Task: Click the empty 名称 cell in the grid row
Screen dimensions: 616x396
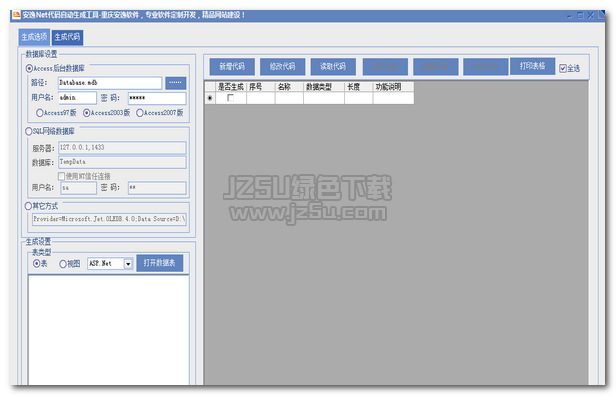Action: pyautogui.click(x=289, y=98)
